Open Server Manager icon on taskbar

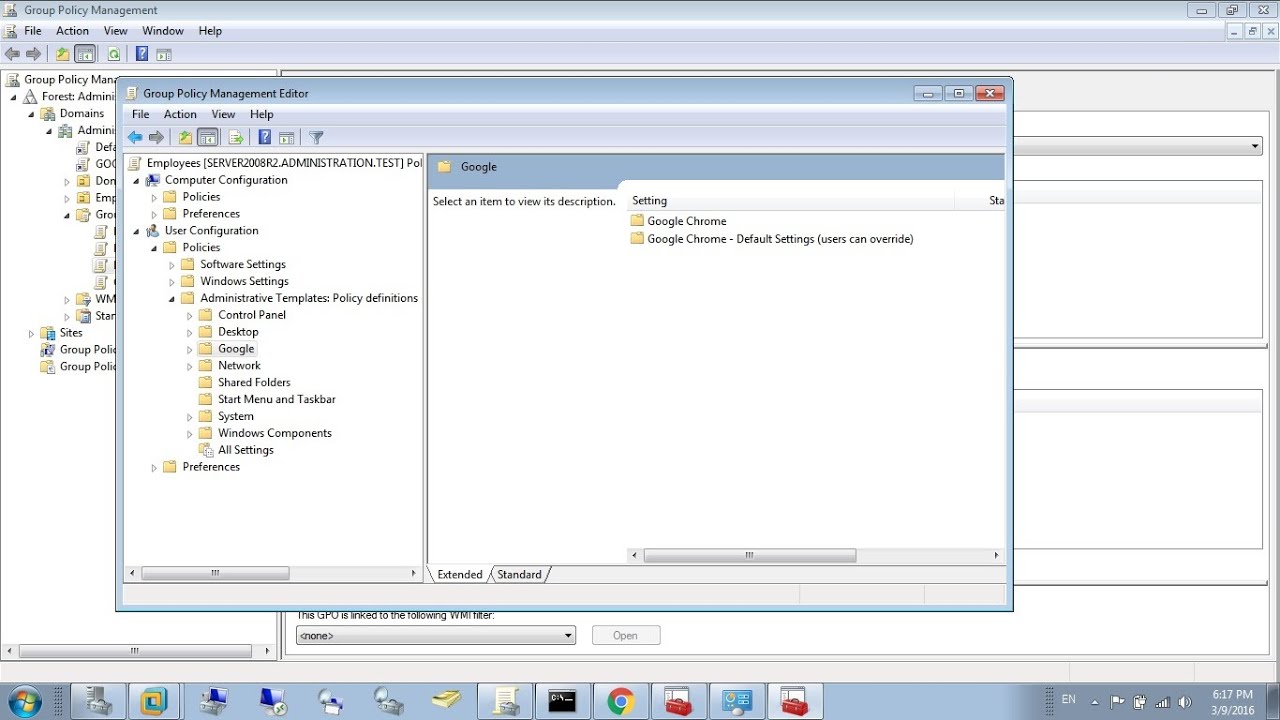98,701
